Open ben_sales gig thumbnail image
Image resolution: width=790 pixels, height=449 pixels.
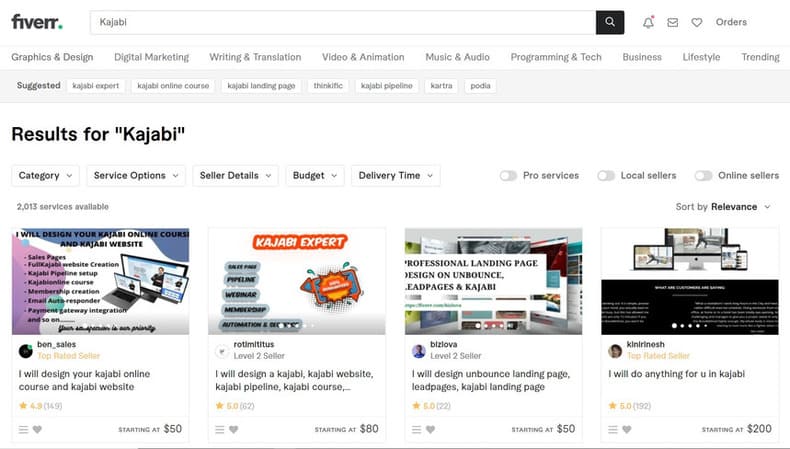(101, 281)
